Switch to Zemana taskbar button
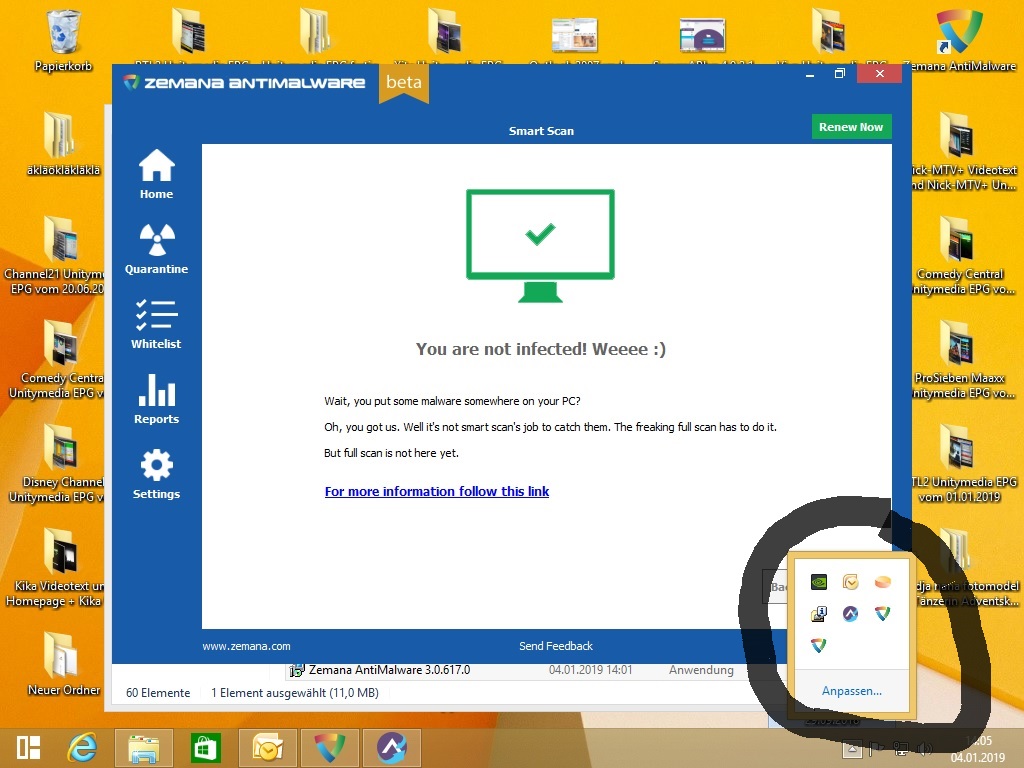The width and height of the screenshot is (1024, 768). pyautogui.click(x=329, y=748)
